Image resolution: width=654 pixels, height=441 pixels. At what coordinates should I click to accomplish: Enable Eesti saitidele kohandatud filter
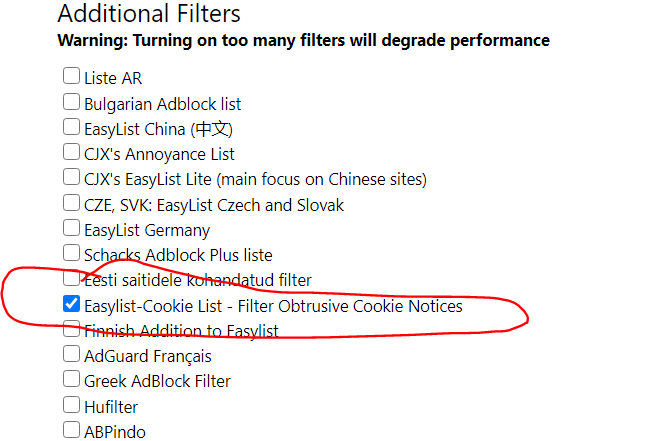pos(71,279)
